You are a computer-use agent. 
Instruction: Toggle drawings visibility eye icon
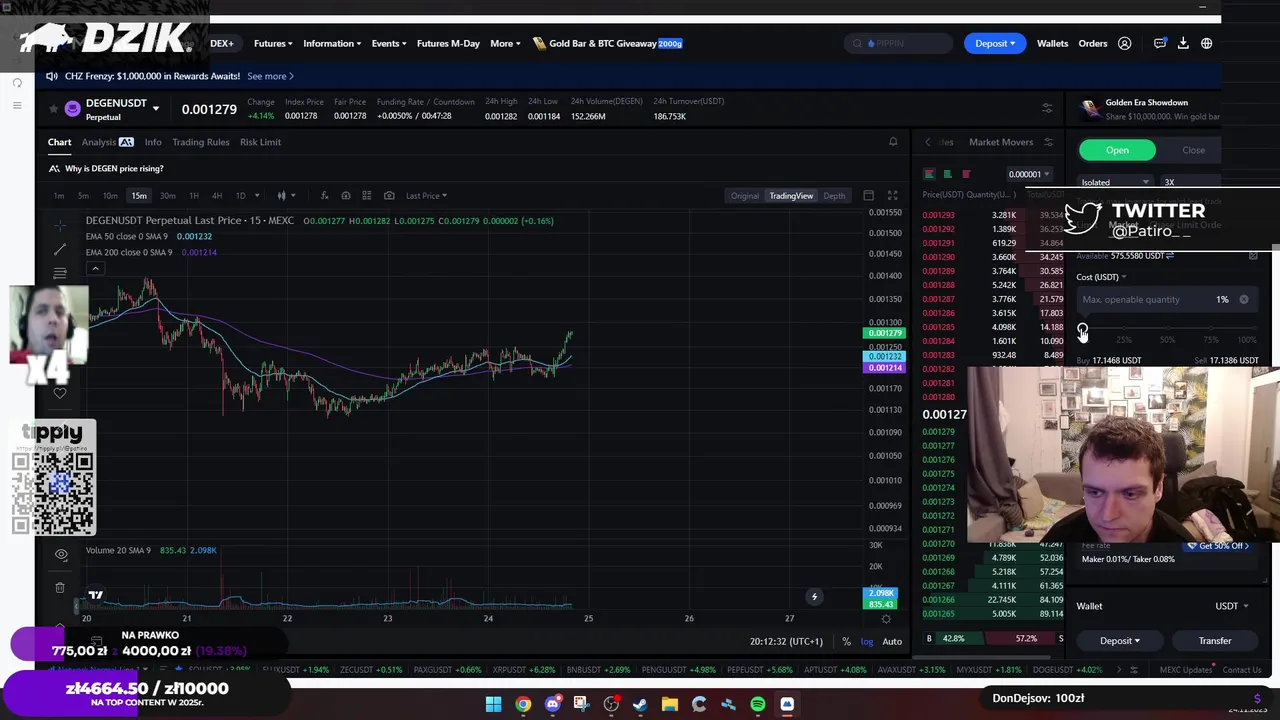[x=61, y=554]
